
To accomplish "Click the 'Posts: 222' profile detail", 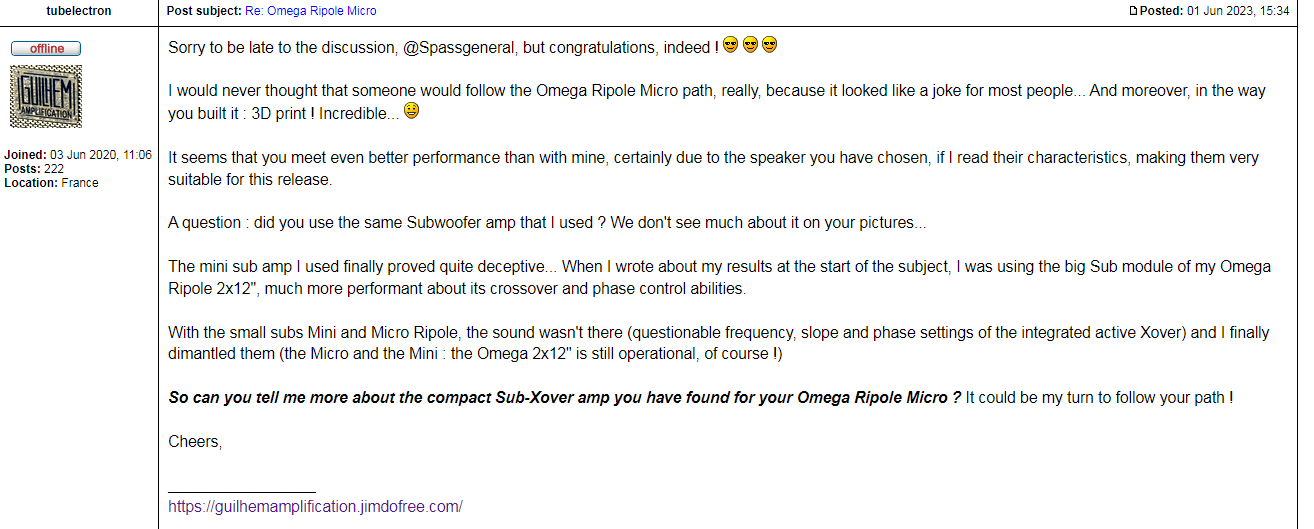I will click(34, 169).
